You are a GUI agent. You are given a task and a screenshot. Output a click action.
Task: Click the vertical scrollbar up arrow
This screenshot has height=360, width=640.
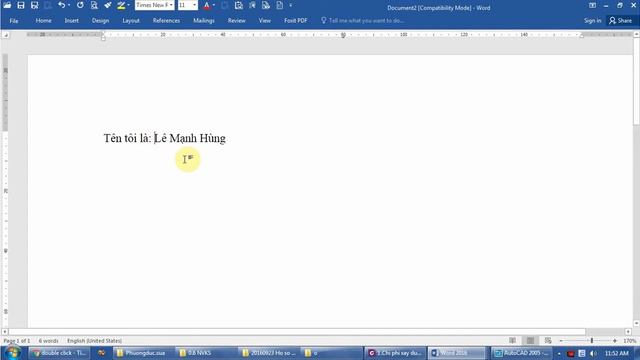coord(636,34)
